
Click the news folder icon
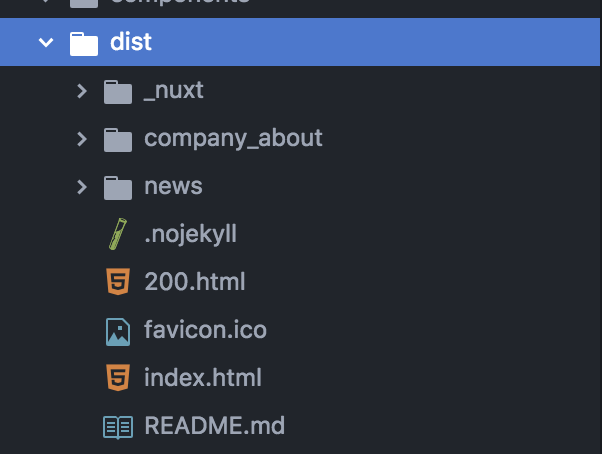[118, 188]
